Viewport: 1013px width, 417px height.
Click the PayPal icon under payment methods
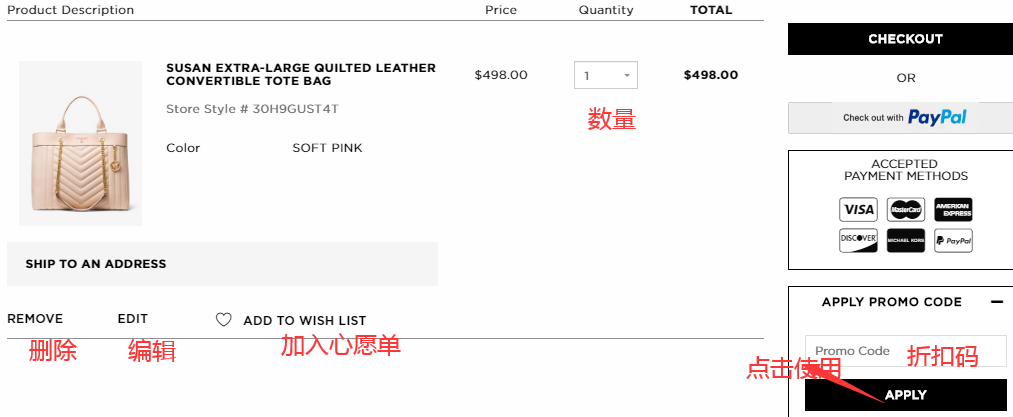(x=953, y=240)
